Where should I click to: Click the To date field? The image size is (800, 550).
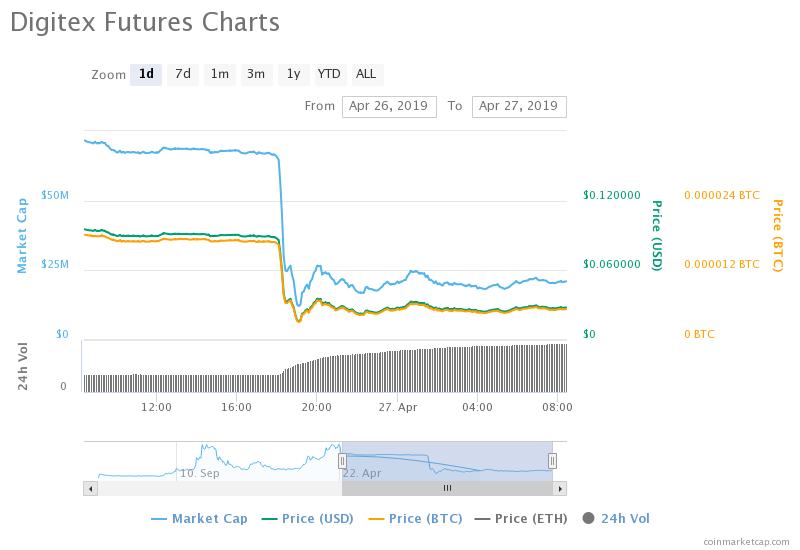[x=518, y=106]
